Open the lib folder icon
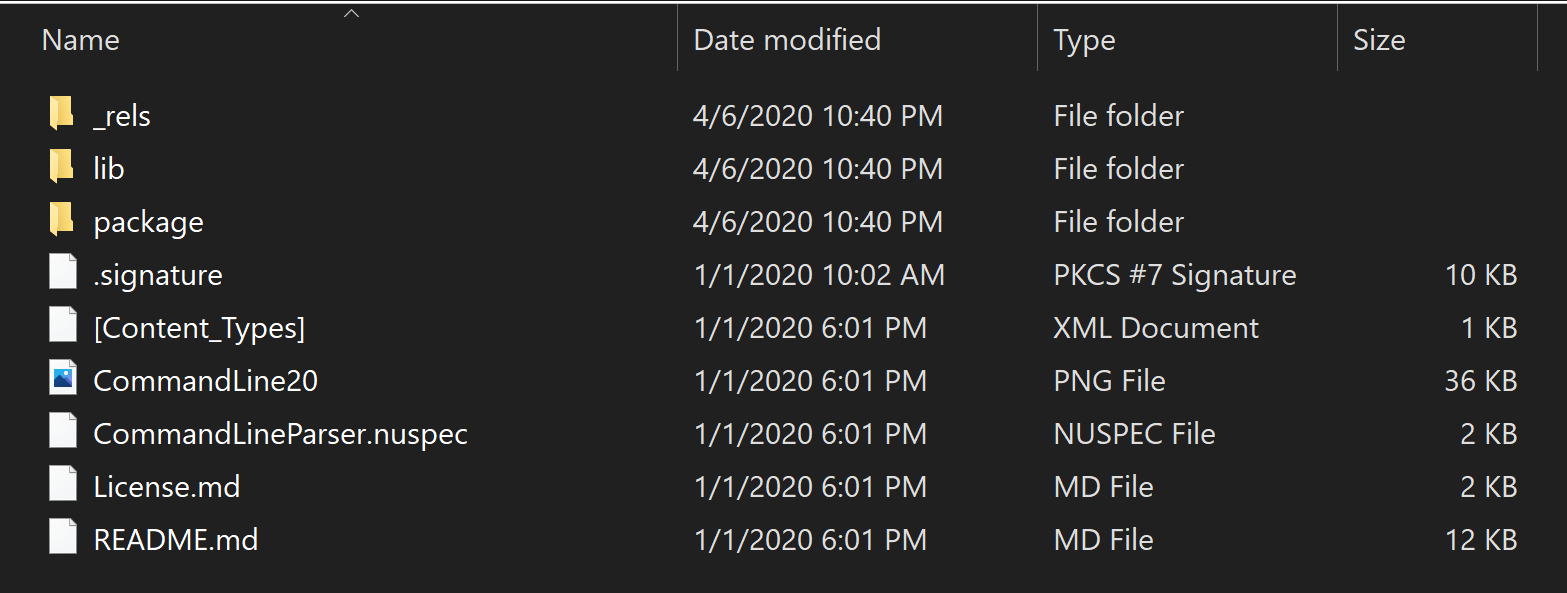 click(x=60, y=167)
